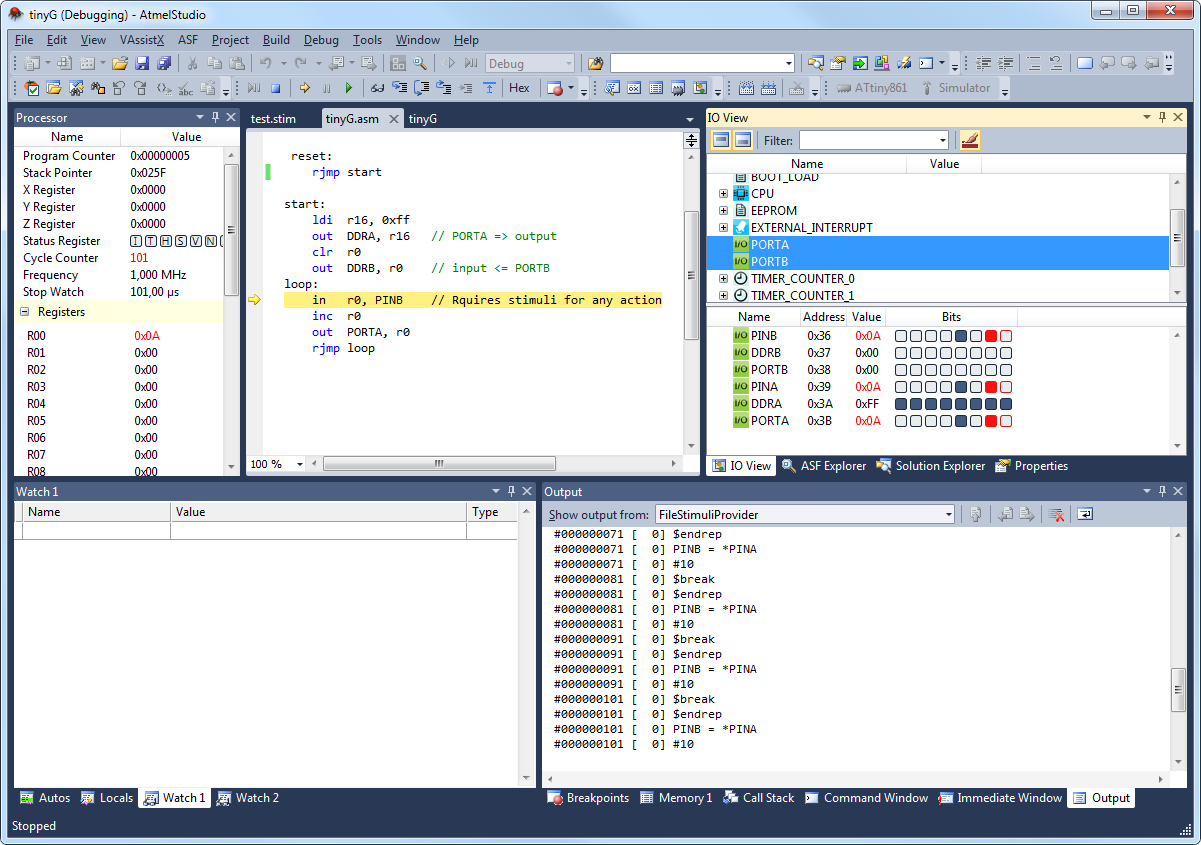Image resolution: width=1201 pixels, height=845 pixels.
Task: Toggle the highest bit of PORTB
Action: (x=901, y=370)
